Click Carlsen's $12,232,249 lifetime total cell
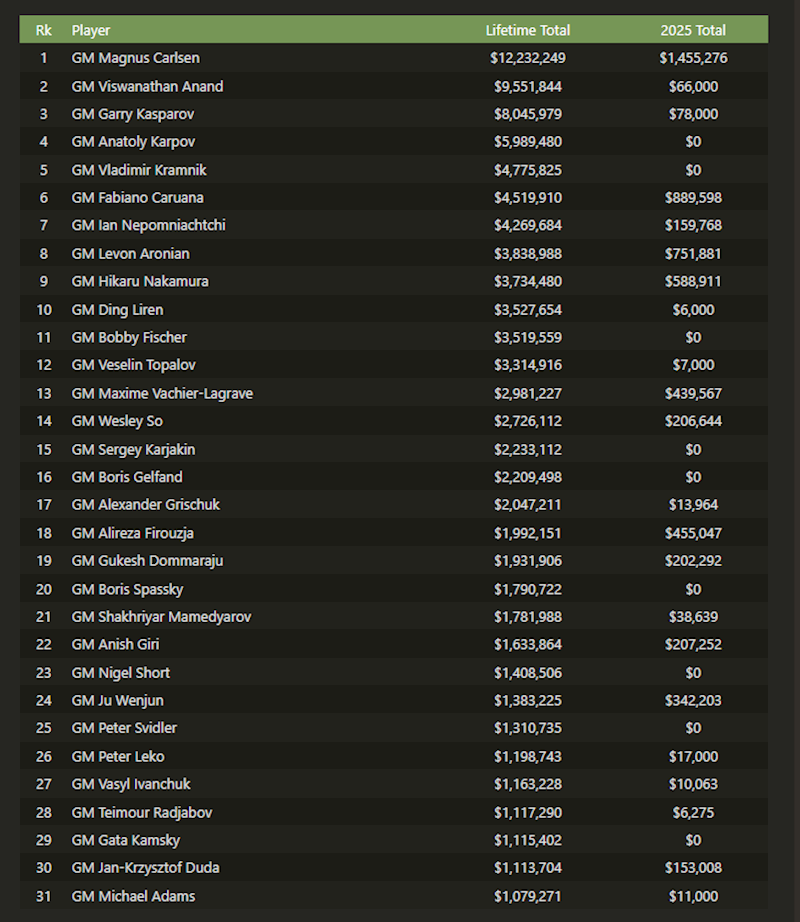Viewport: 800px width, 922px height. (x=527, y=58)
